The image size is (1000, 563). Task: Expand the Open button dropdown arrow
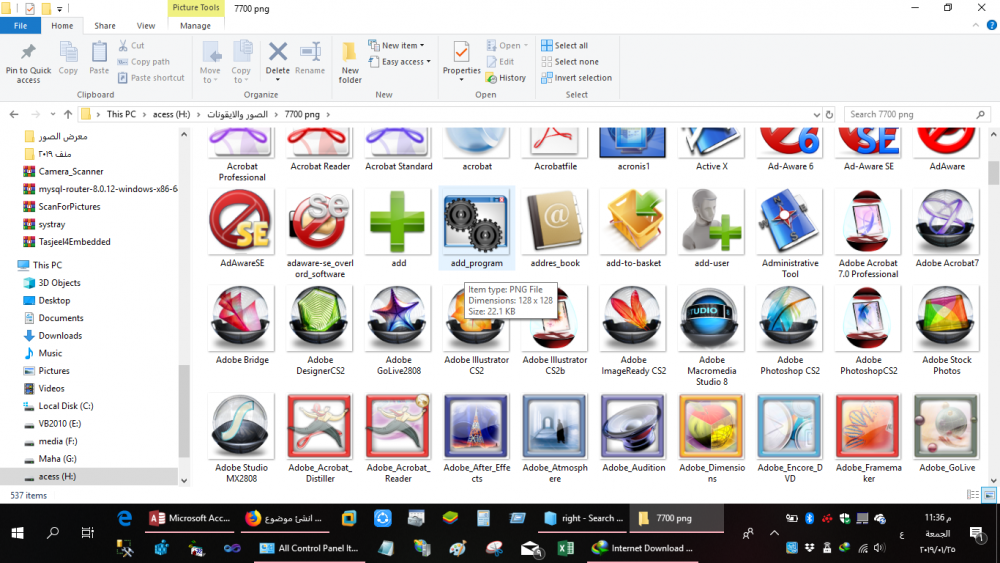(x=526, y=45)
